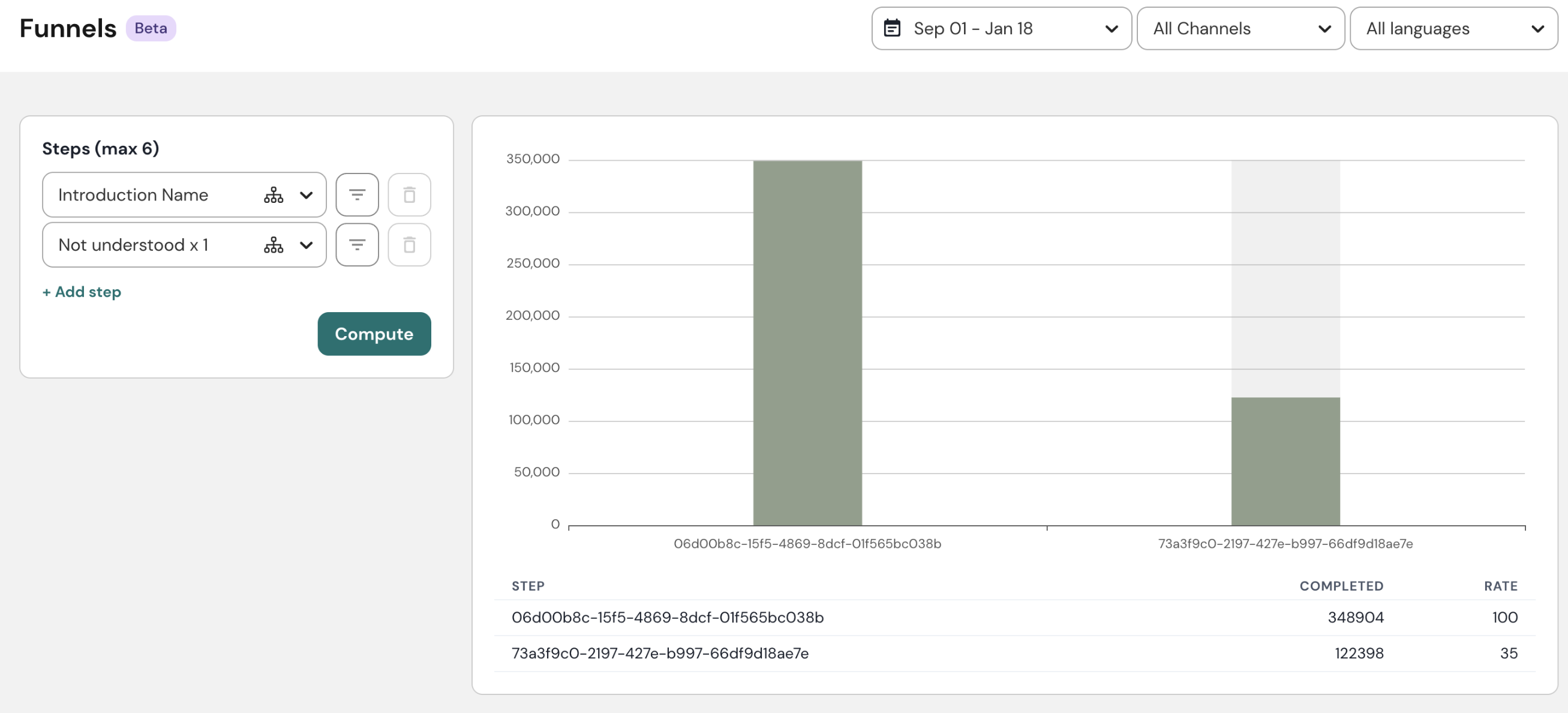The height and width of the screenshot is (713, 1568).
Task: Click the calendar icon in date picker
Action: tap(892, 28)
